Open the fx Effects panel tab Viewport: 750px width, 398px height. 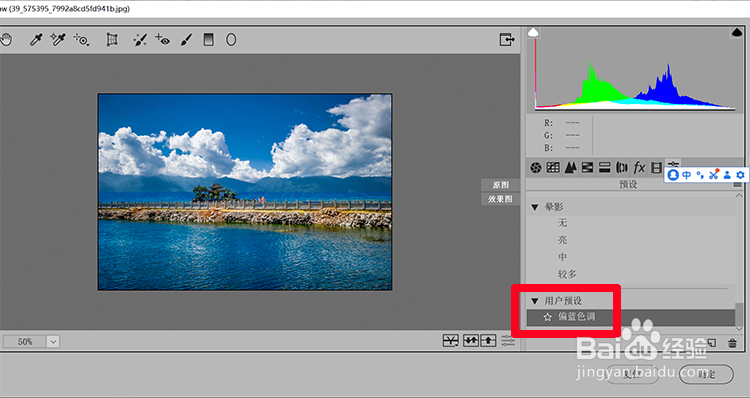click(639, 167)
